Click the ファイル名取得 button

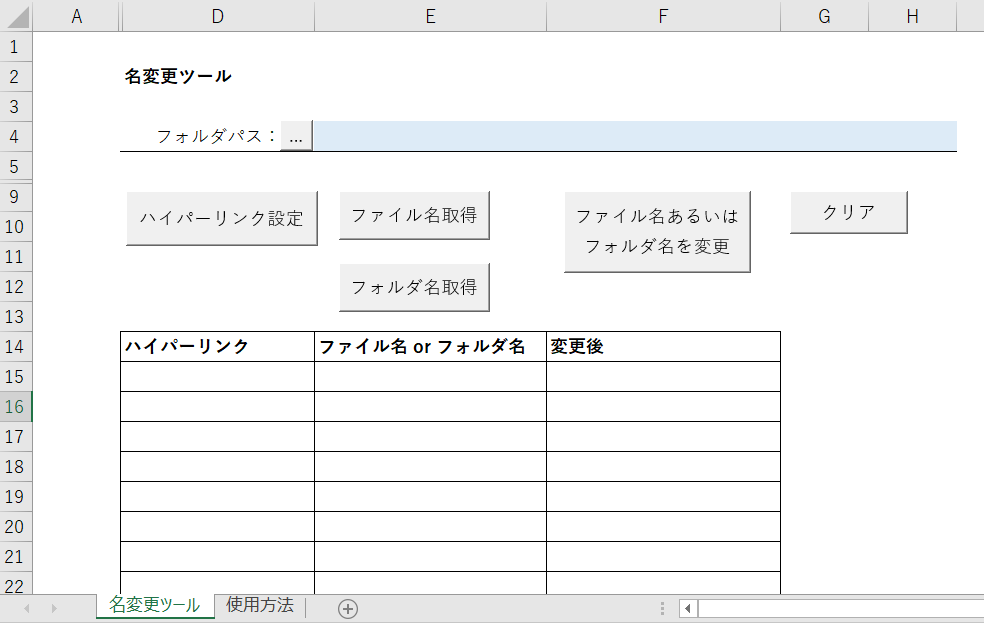414,215
